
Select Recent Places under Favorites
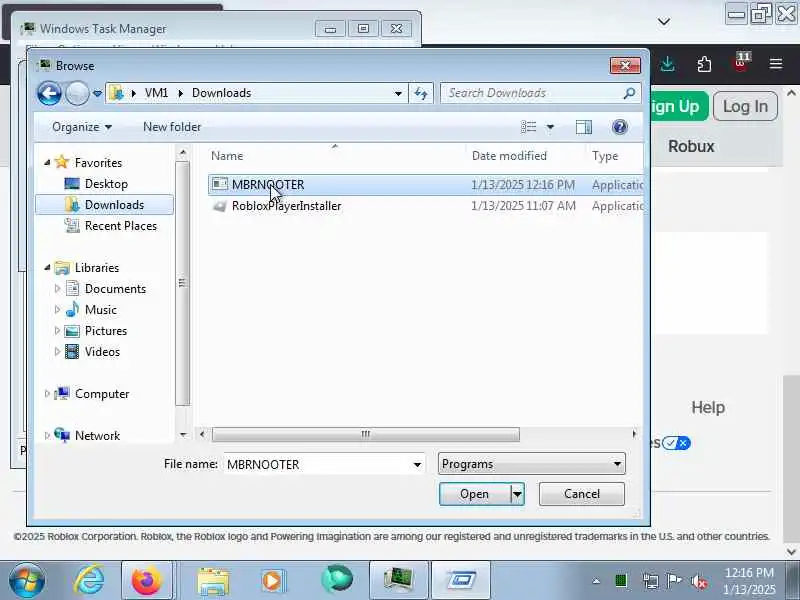pyautogui.click(x=120, y=226)
